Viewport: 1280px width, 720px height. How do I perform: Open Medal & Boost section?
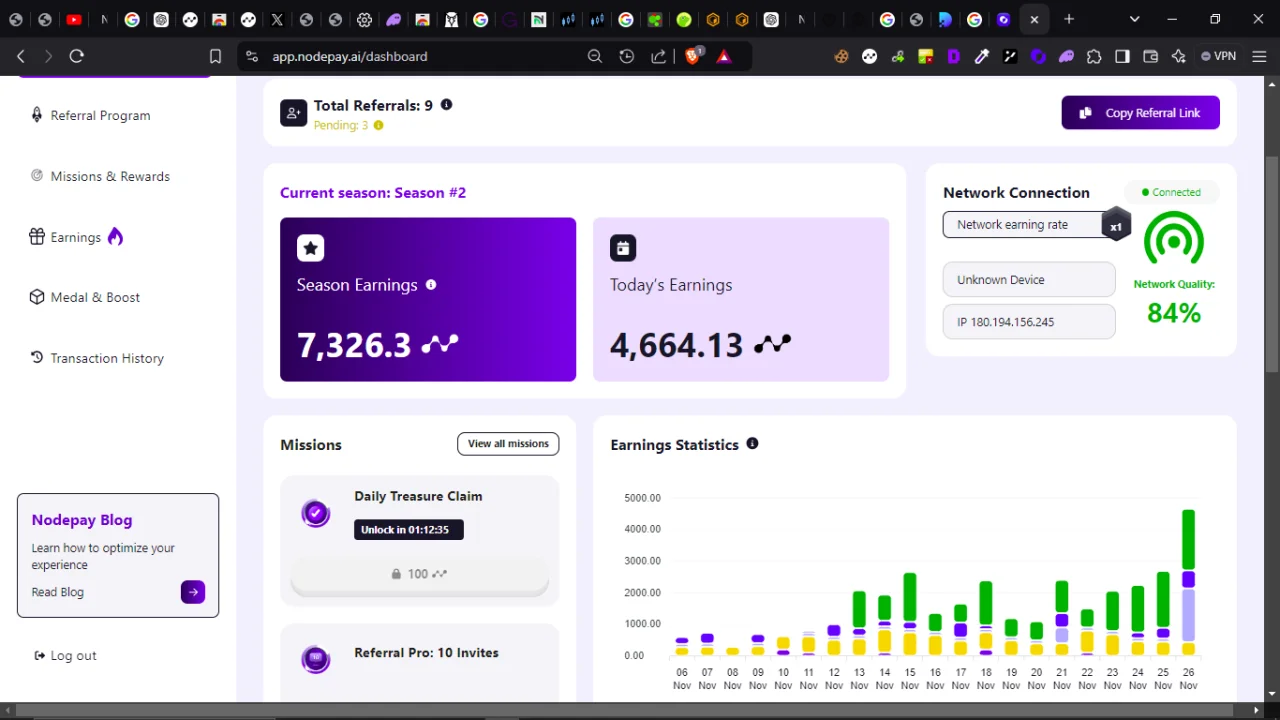click(x=85, y=297)
